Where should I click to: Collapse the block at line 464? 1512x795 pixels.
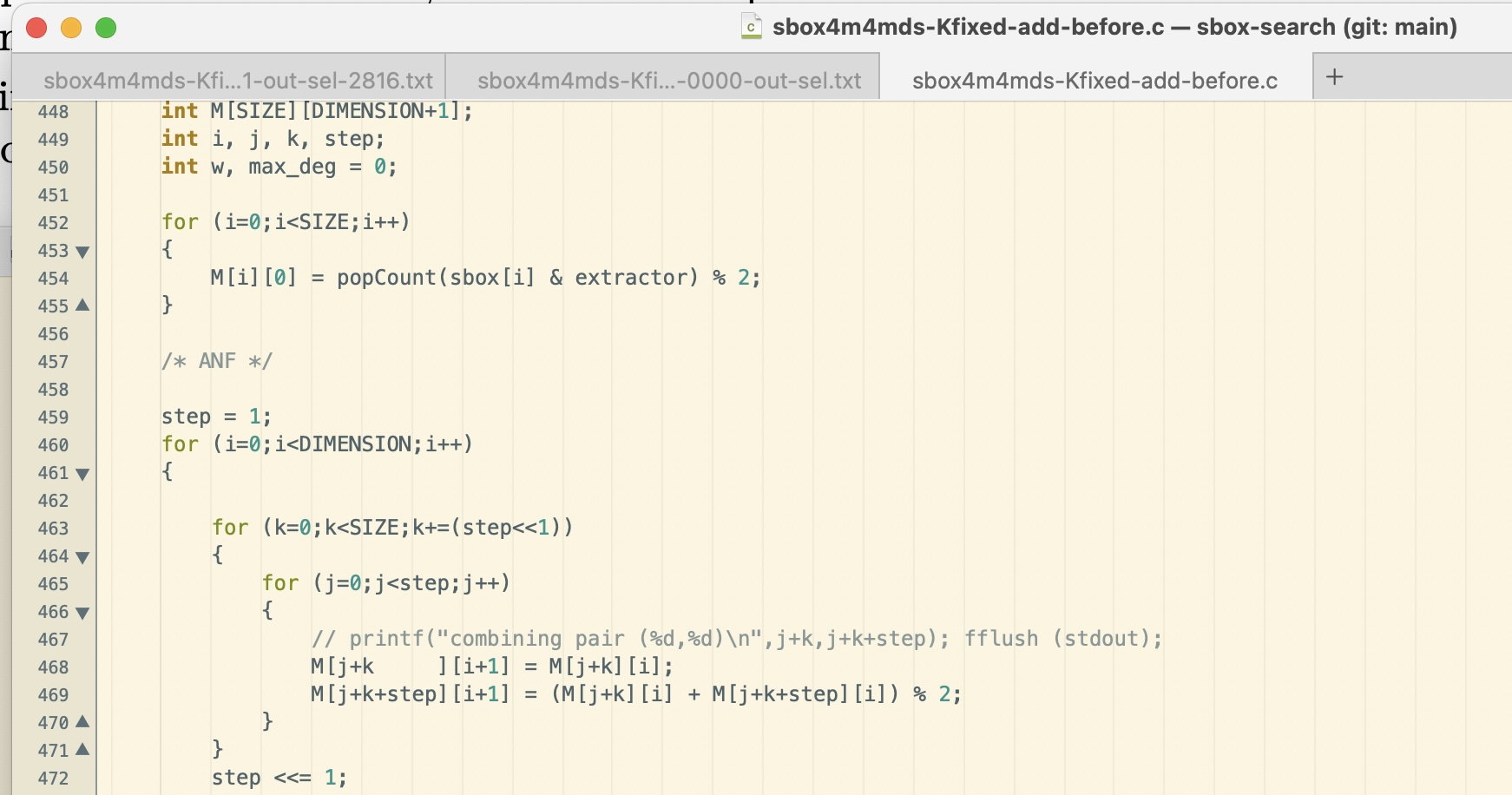pyautogui.click(x=81, y=556)
